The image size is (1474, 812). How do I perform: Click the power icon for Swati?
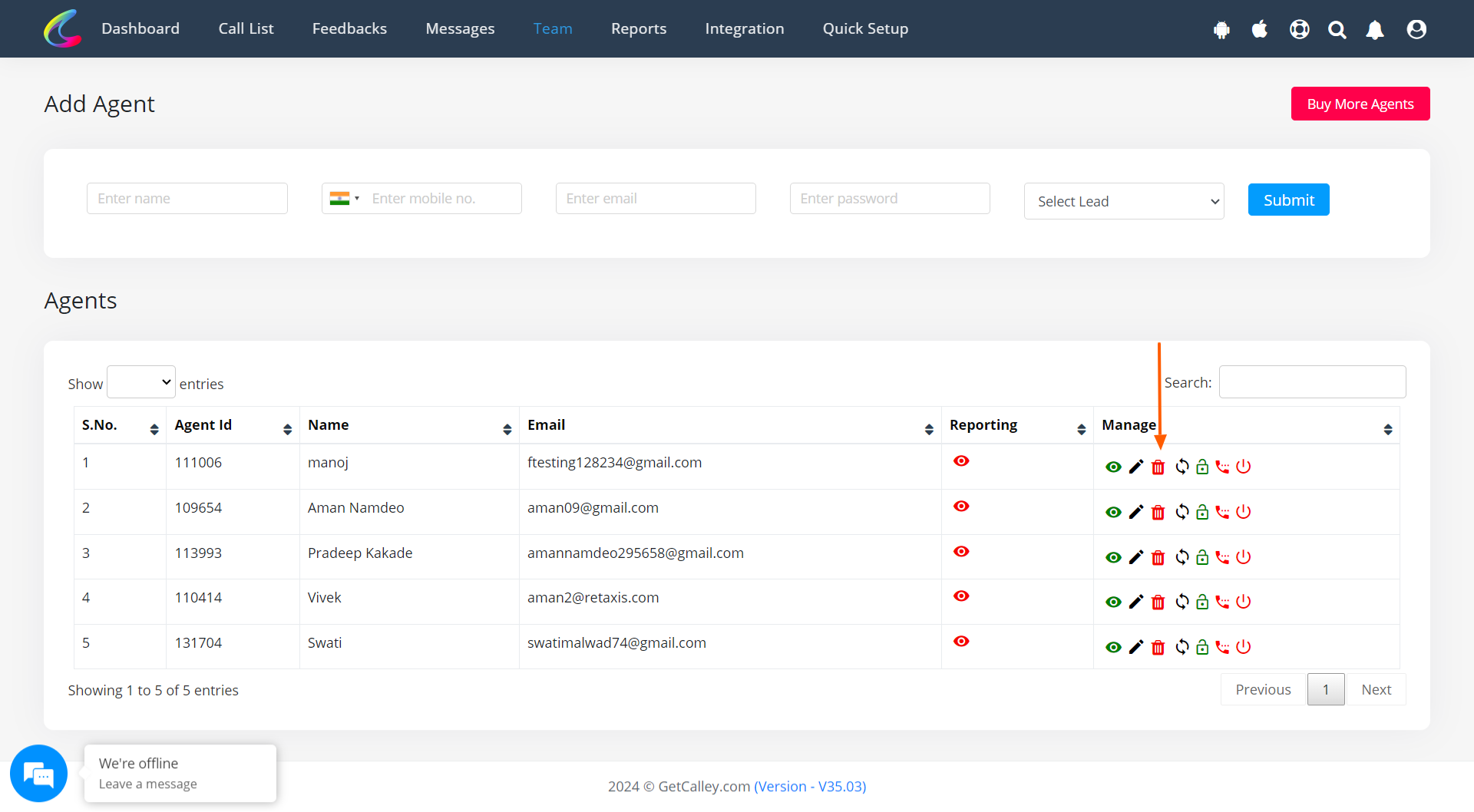pos(1244,647)
